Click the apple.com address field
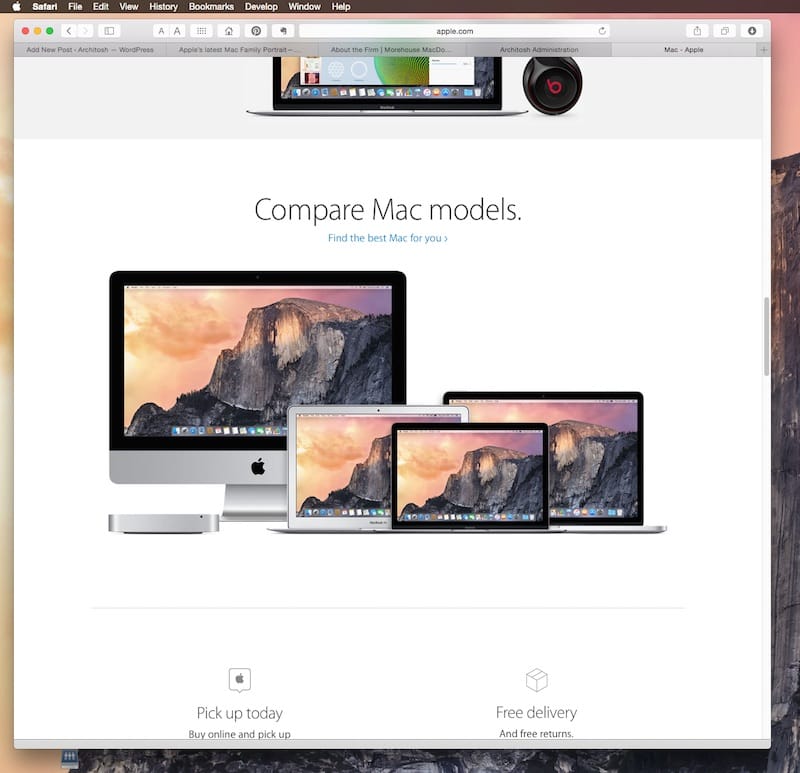 click(454, 31)
